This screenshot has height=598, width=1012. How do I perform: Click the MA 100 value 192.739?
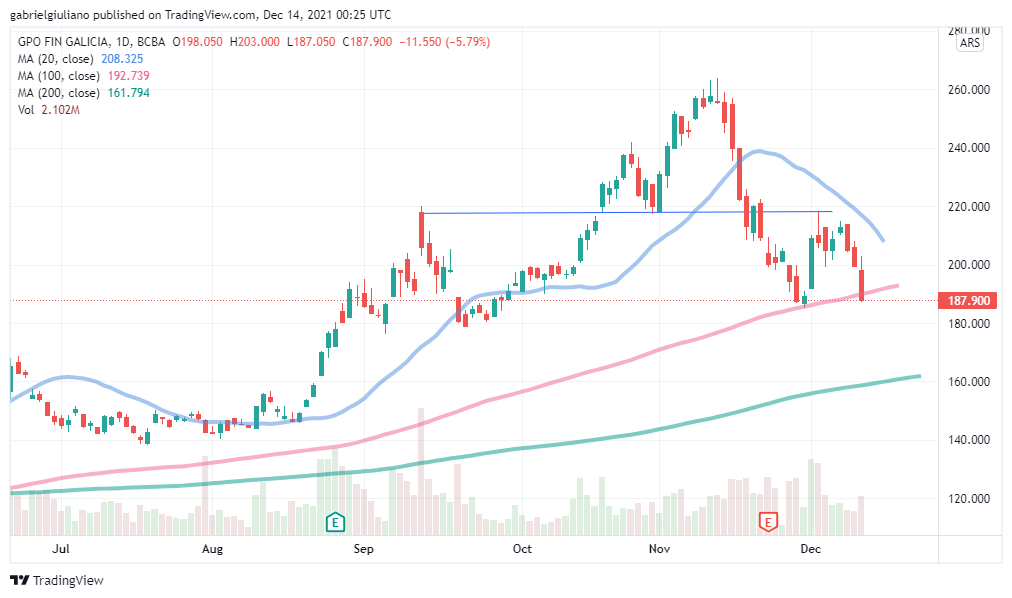click(128, 76)
